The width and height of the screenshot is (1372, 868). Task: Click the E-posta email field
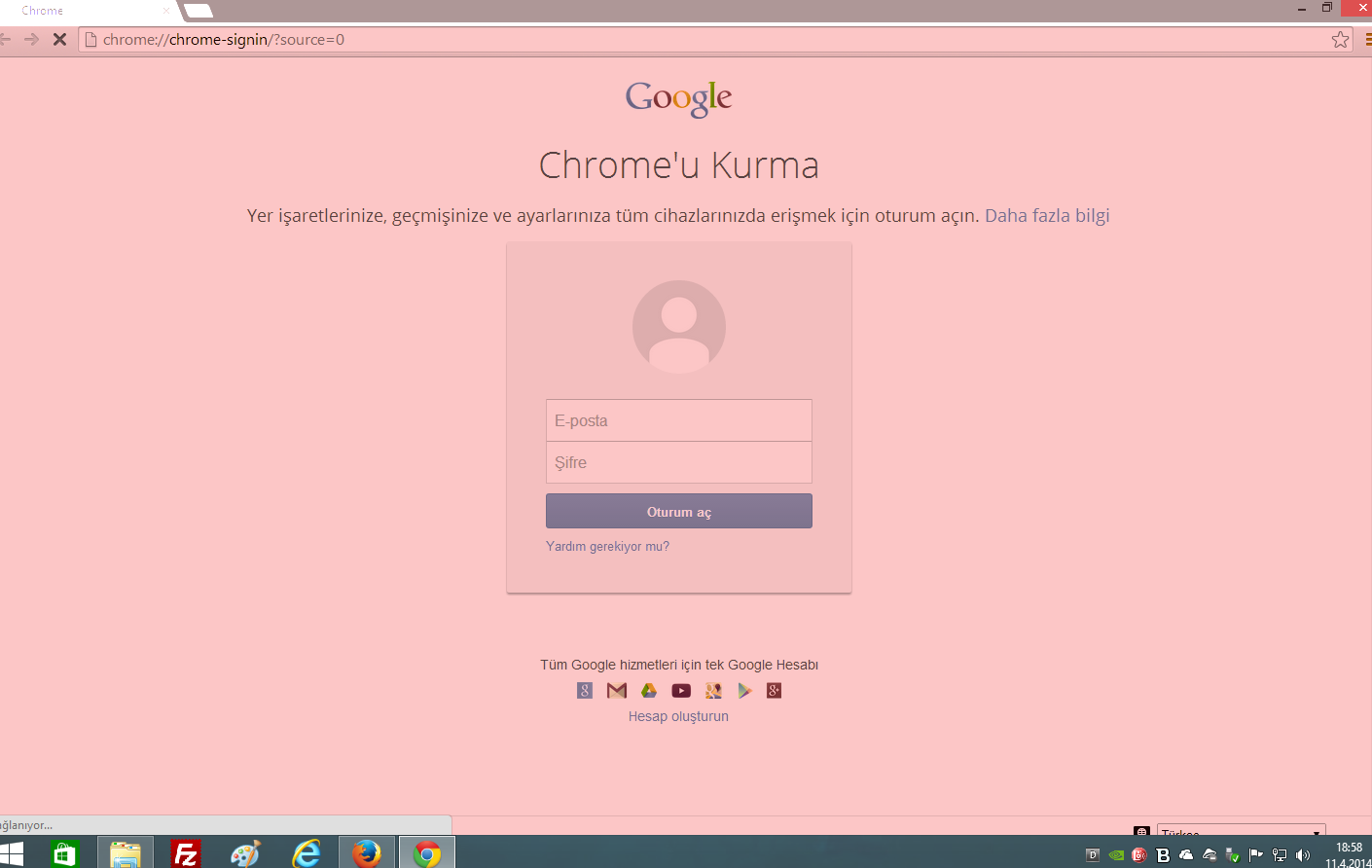pyautogui.click(x=679, y=420)
